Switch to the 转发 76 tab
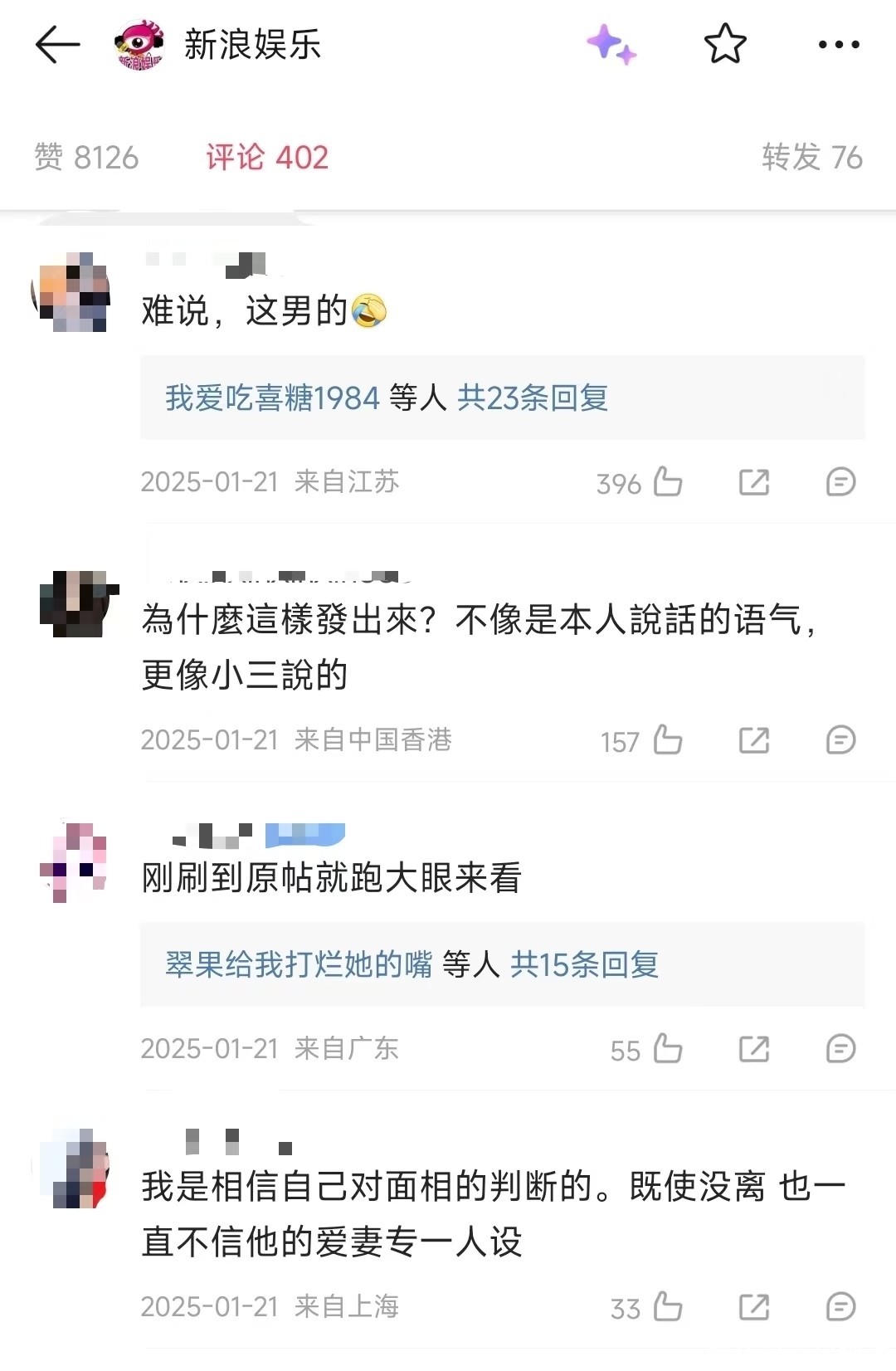The height and width of the screenshot is (1371, 896). point(811,157)
